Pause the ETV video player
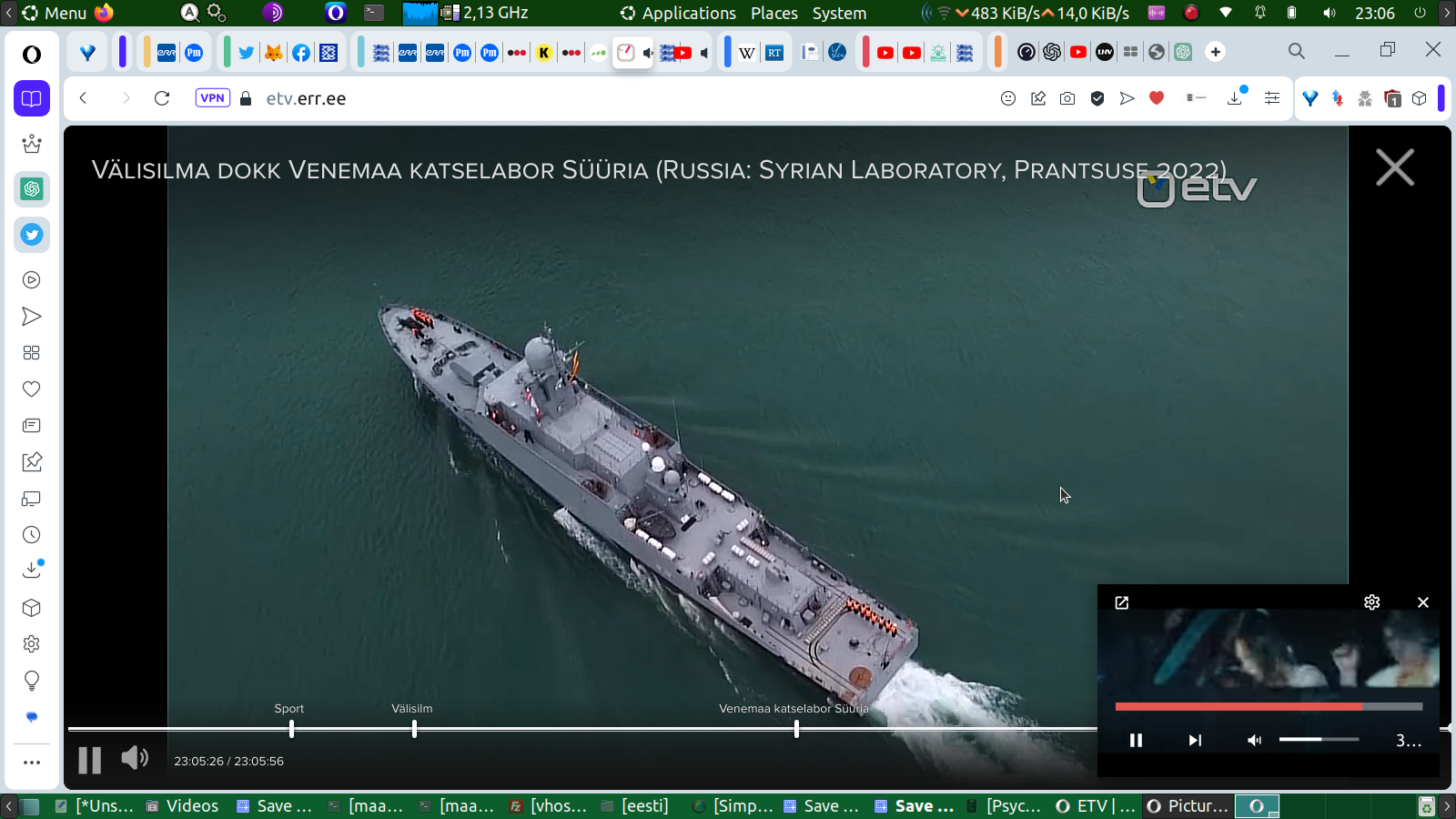 (x=89, y=760)
